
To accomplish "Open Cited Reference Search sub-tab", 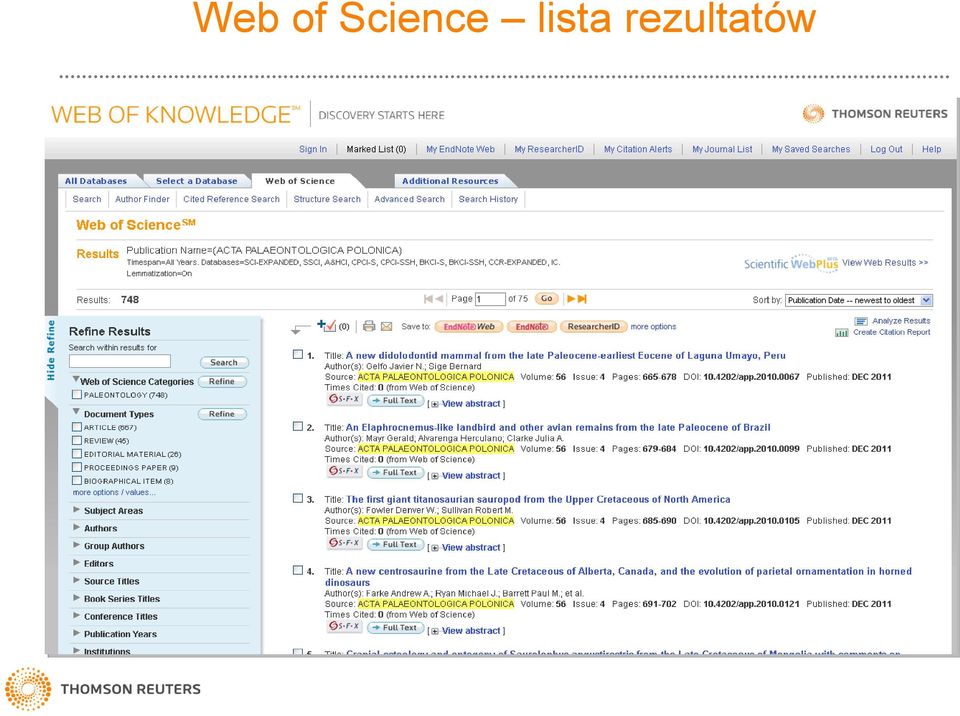I will [231, 199].
